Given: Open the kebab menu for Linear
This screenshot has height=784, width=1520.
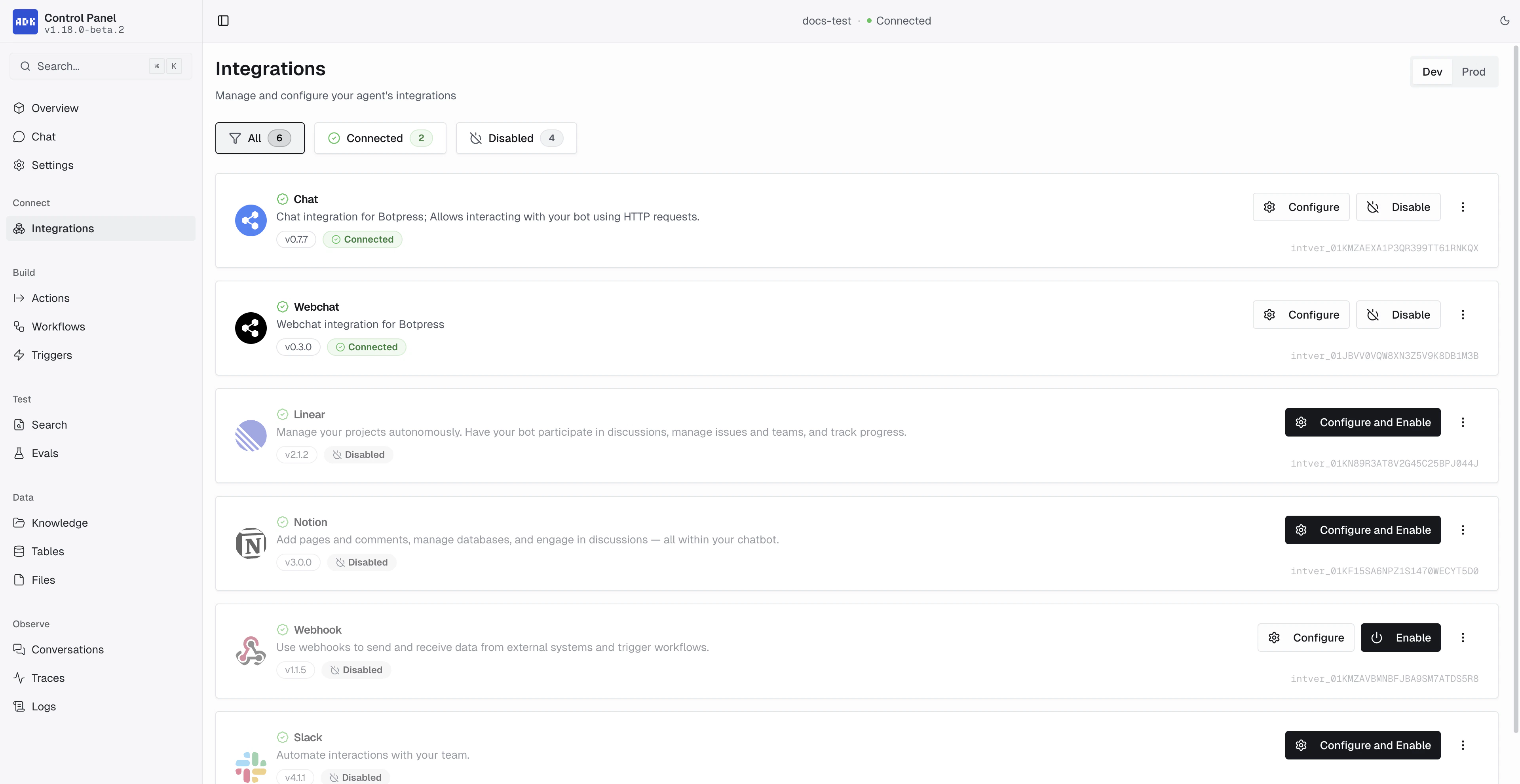Looking at the screenshot, I should pos(1463,422).
